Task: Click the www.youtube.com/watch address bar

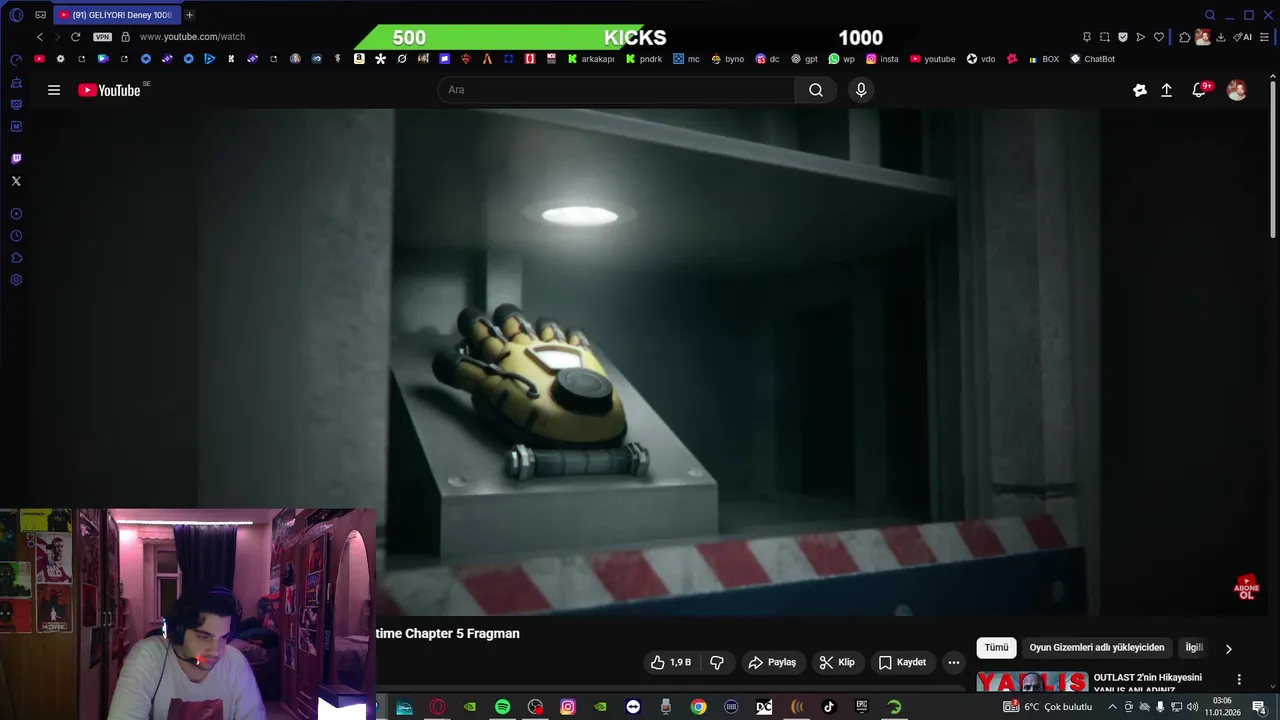Action: (x=192, y=37)
